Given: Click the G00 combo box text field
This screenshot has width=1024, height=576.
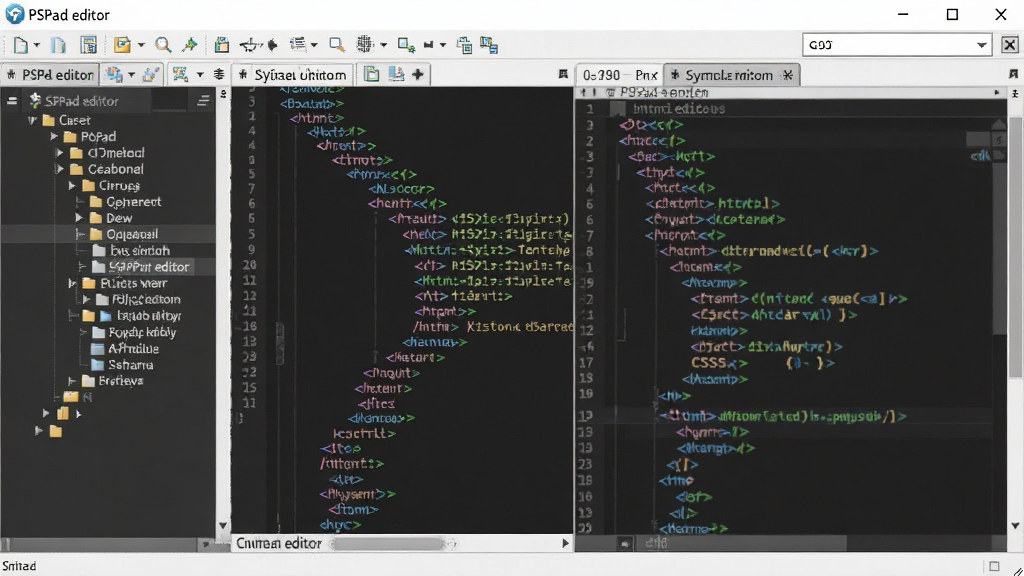Looking at the screenshot, I should (x=889, y=45).
